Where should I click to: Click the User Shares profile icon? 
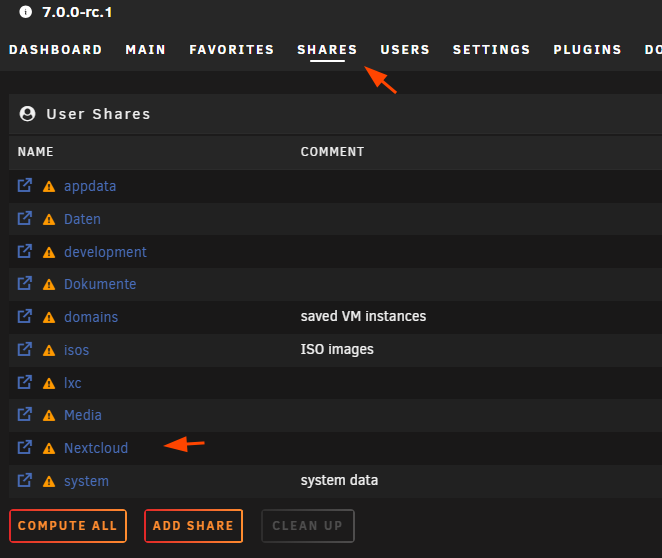click(x=27, y=114)
